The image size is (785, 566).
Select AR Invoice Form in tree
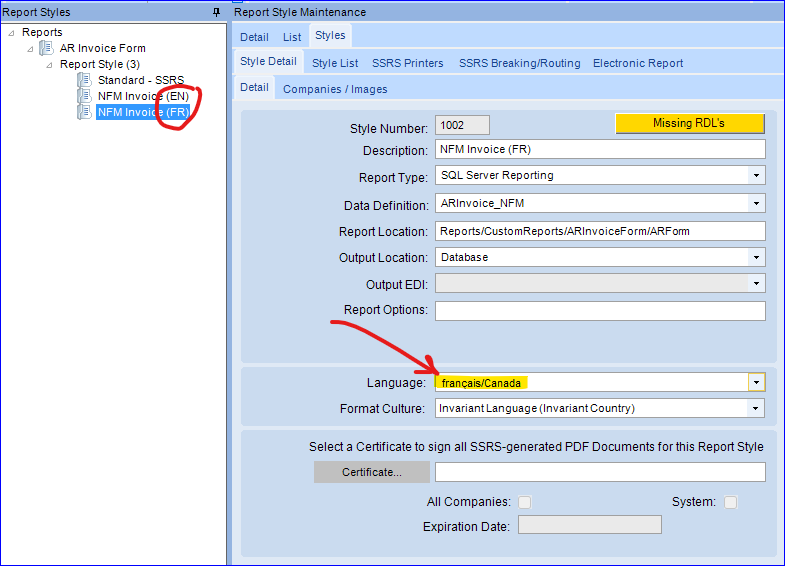tap(103, 48)
